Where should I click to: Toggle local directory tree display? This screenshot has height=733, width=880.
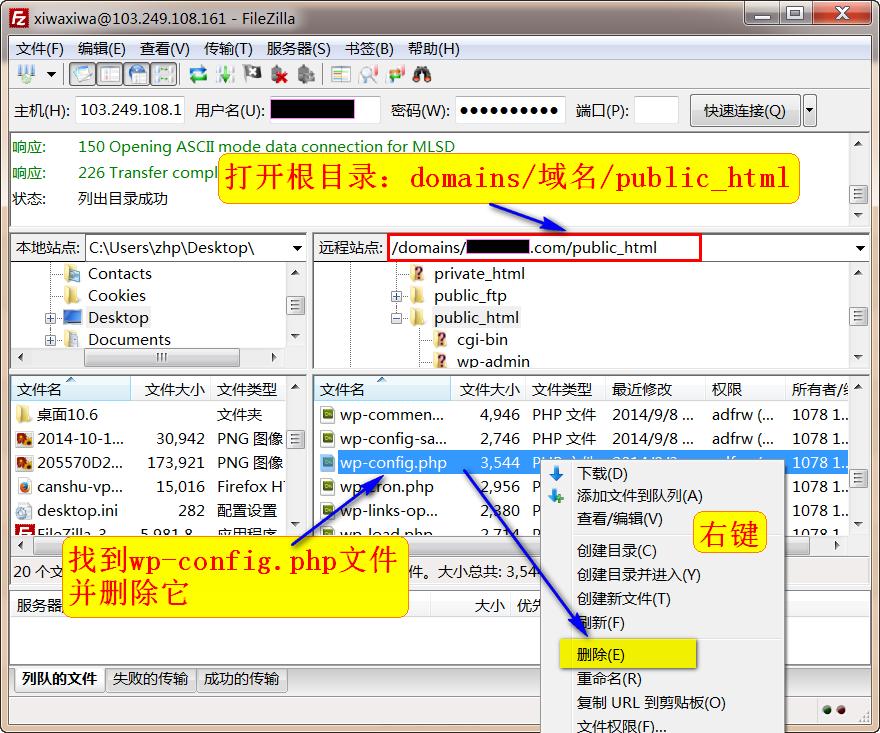click(x=110, y=74)
